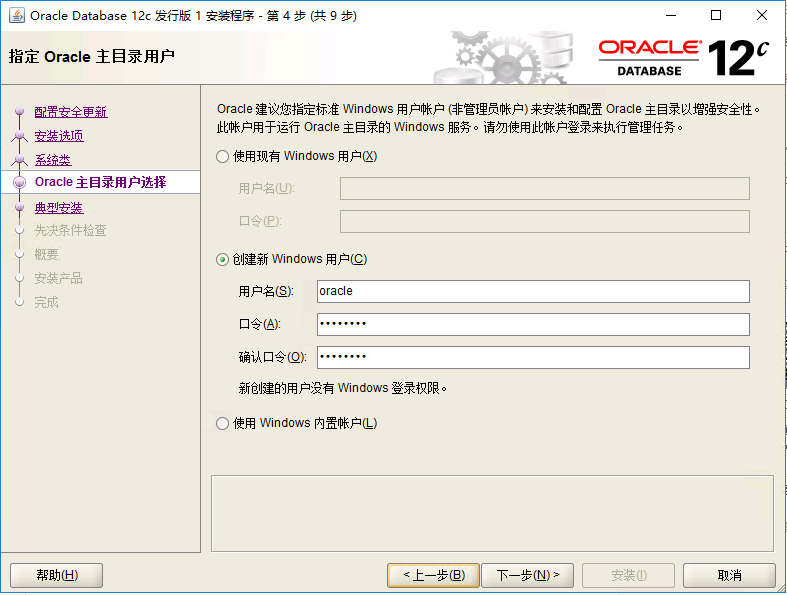Select 使用现有 Windows 用户 radio option

coord(222,157)
